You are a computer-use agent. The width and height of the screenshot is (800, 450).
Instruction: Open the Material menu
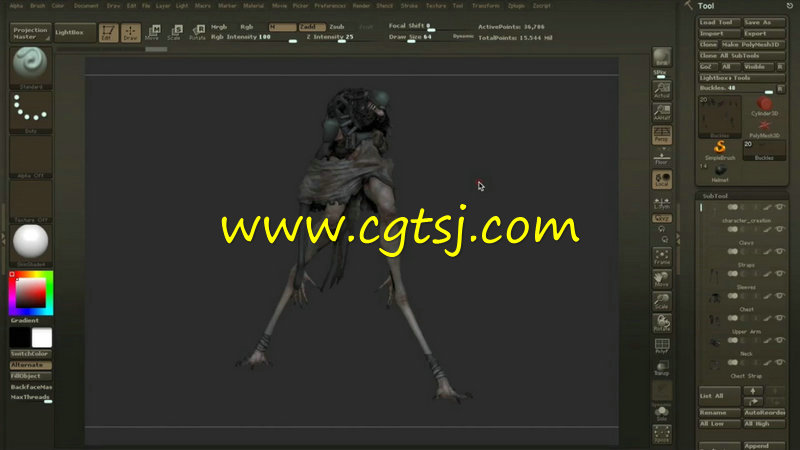tap(253, 6)
